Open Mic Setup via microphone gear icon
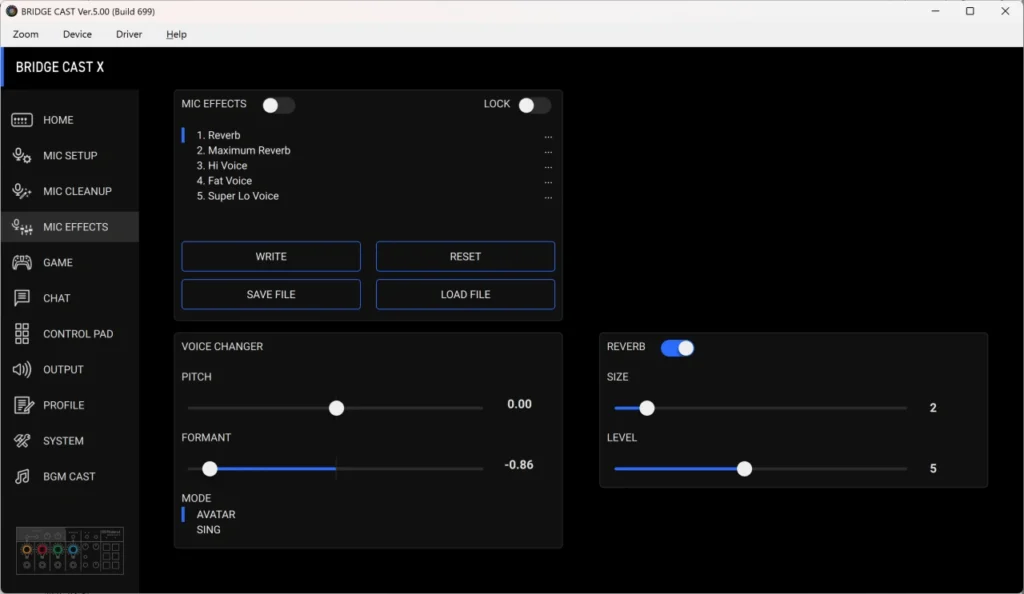 [x=22, y=156]
